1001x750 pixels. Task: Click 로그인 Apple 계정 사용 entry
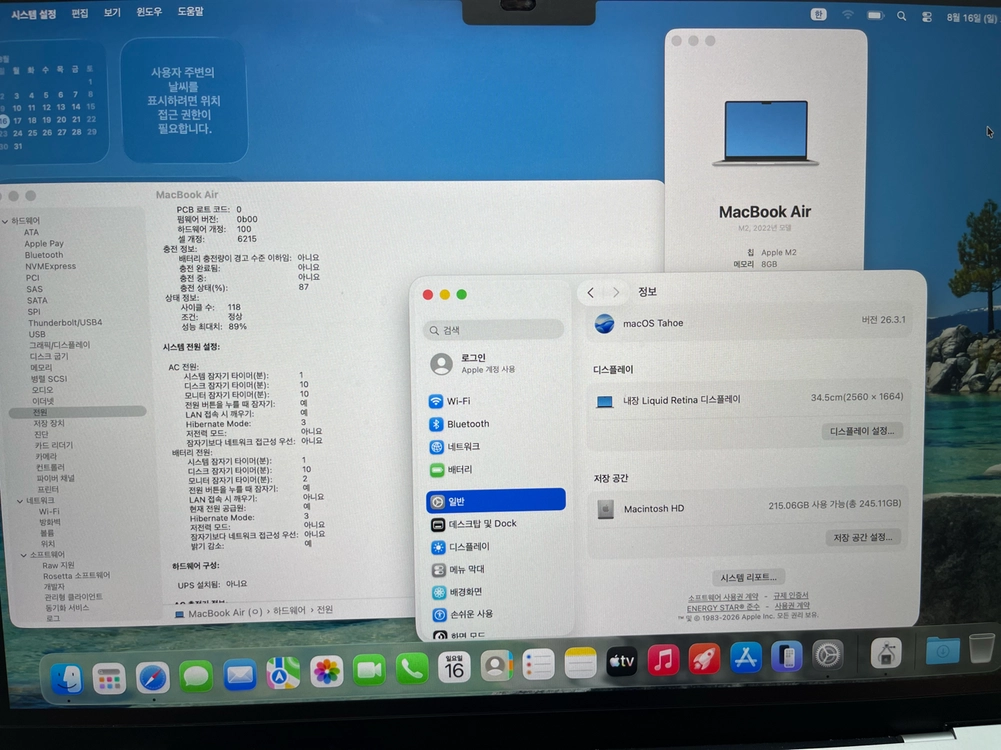(495, 364)
